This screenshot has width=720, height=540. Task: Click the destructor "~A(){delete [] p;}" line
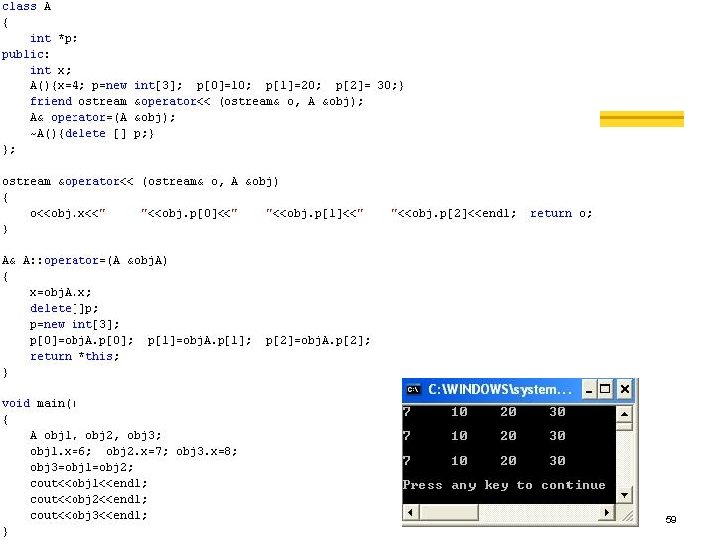(92, 134)
